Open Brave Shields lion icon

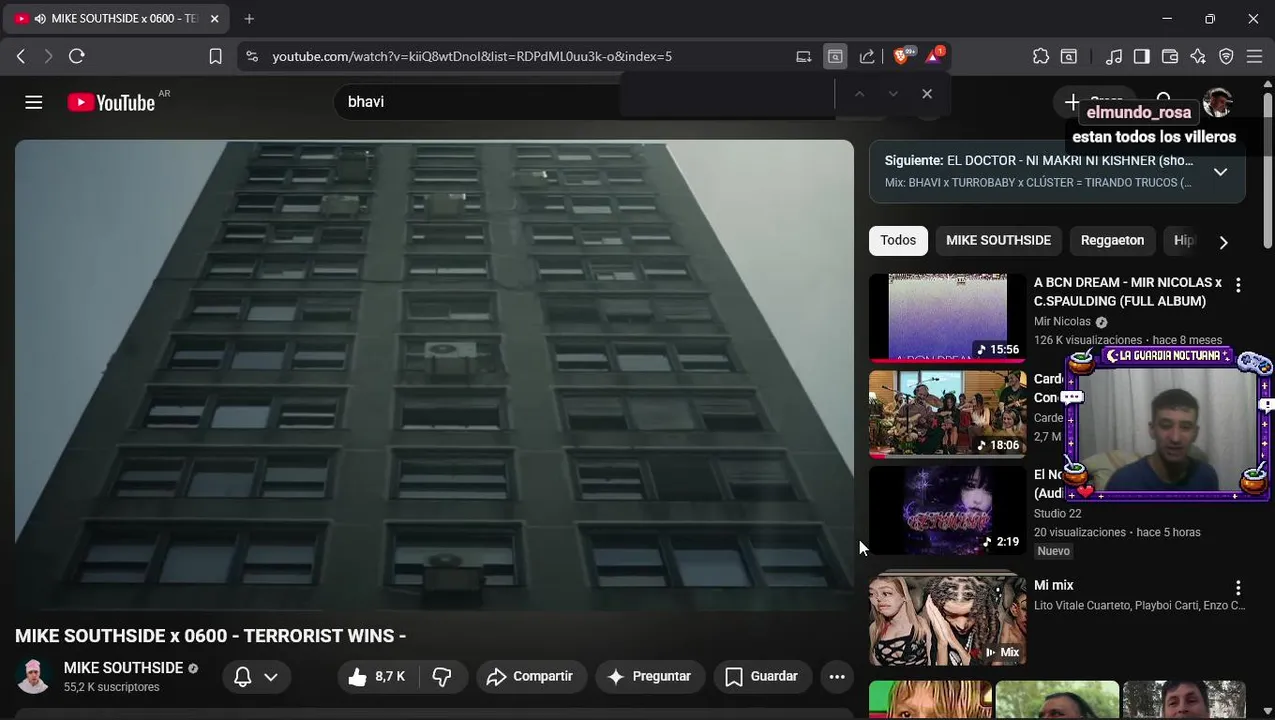902,57
